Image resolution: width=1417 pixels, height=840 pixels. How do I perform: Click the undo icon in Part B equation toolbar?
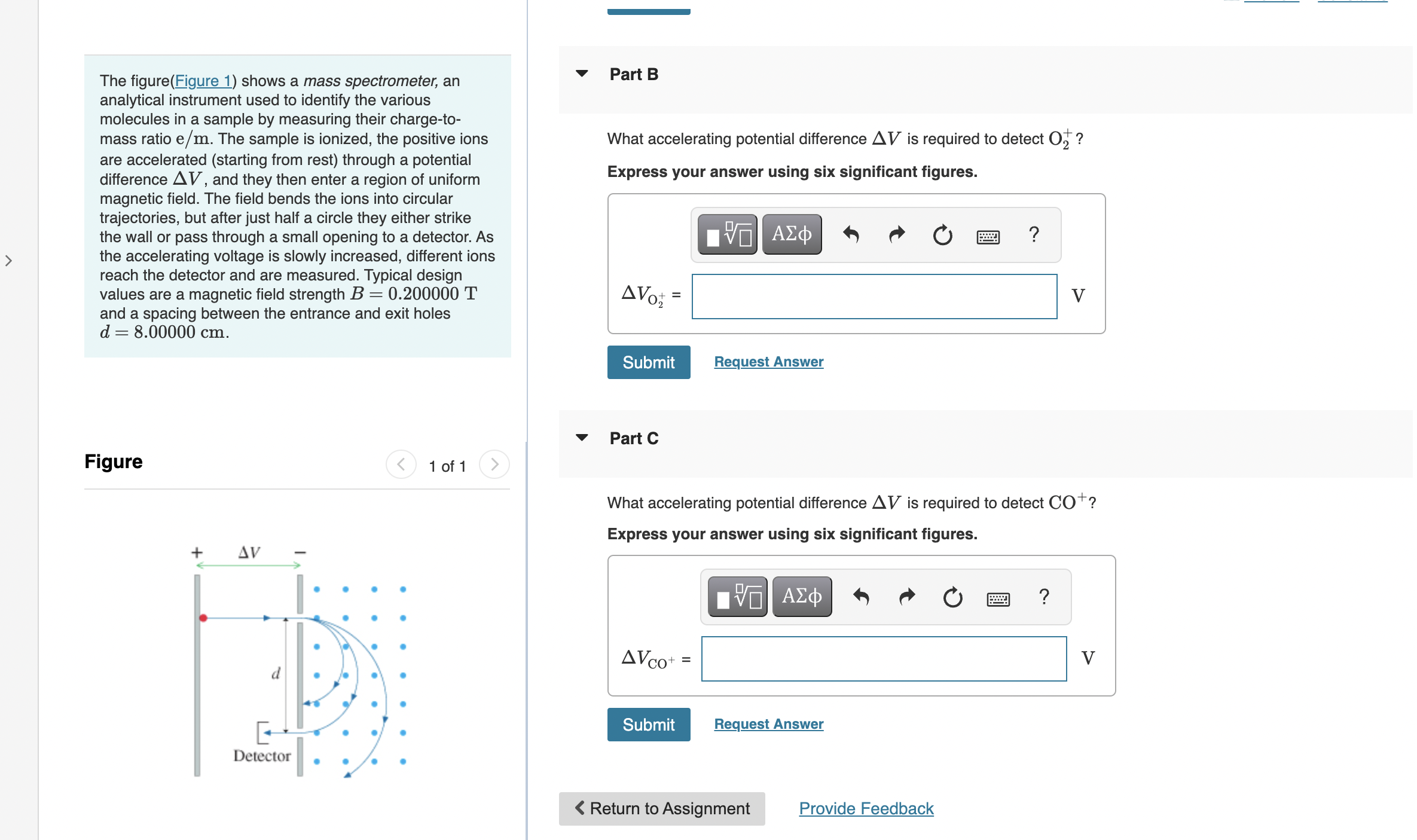click(x=851, y=234)
